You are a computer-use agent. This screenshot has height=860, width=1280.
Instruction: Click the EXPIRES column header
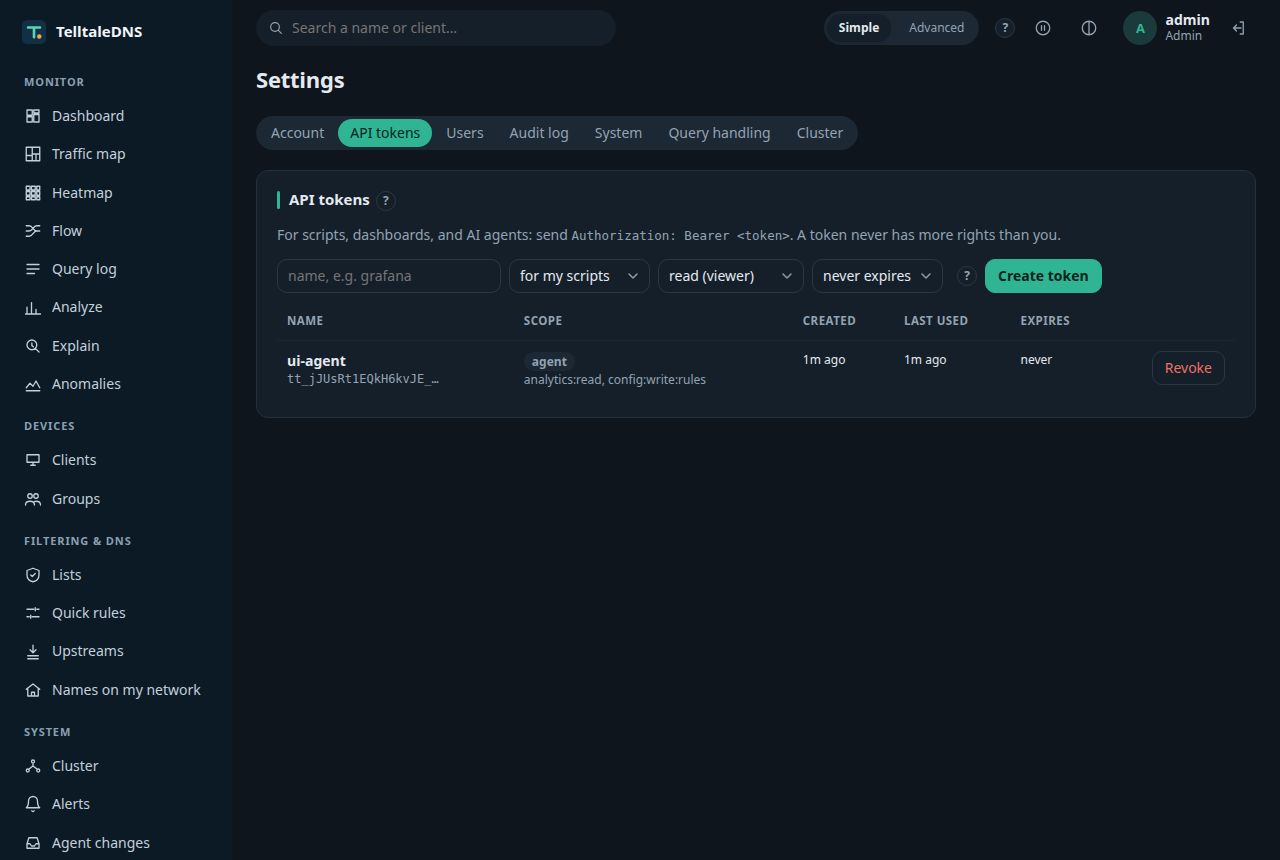(1045, 321)
